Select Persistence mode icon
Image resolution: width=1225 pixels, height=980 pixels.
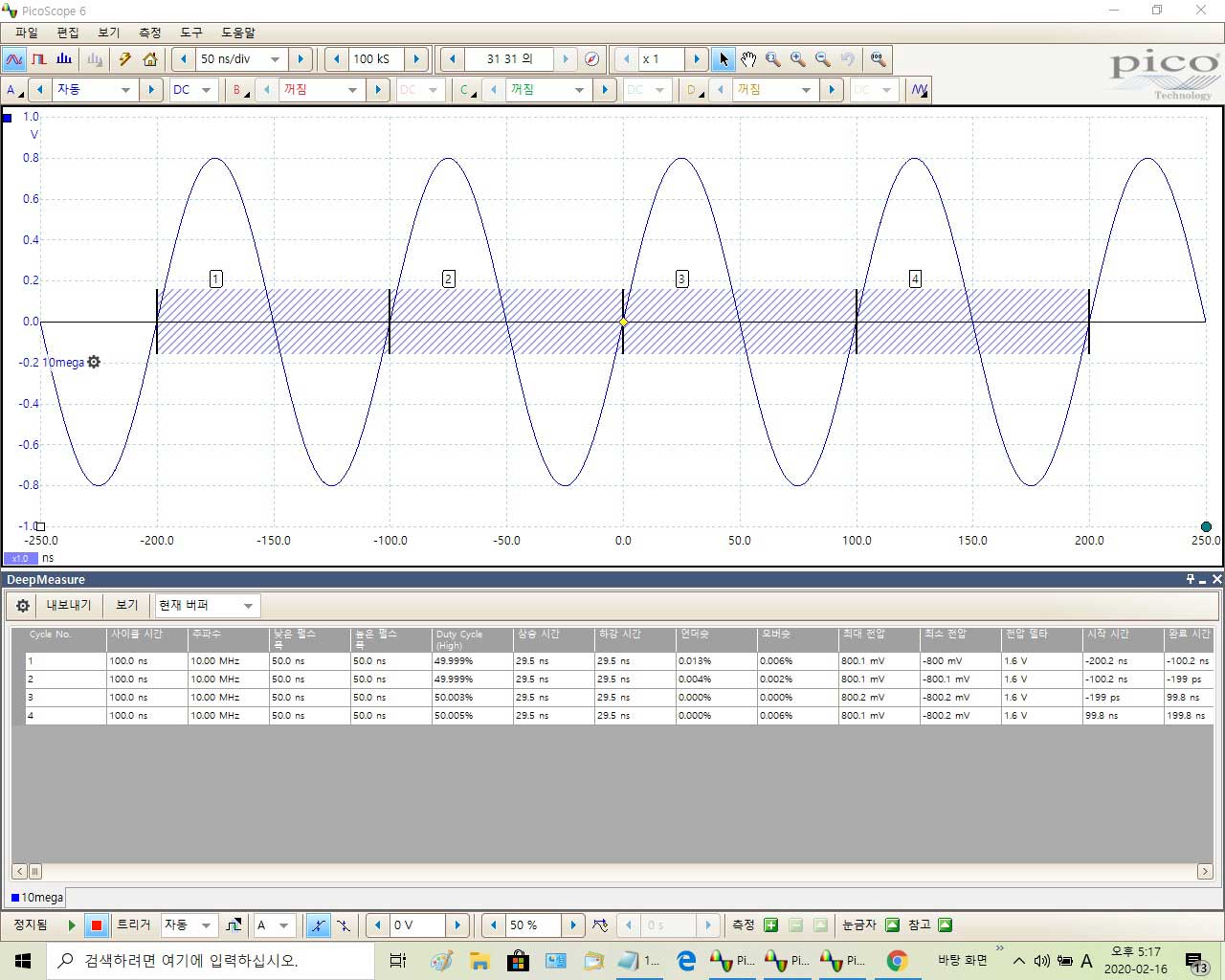click(x=39, y=59)
